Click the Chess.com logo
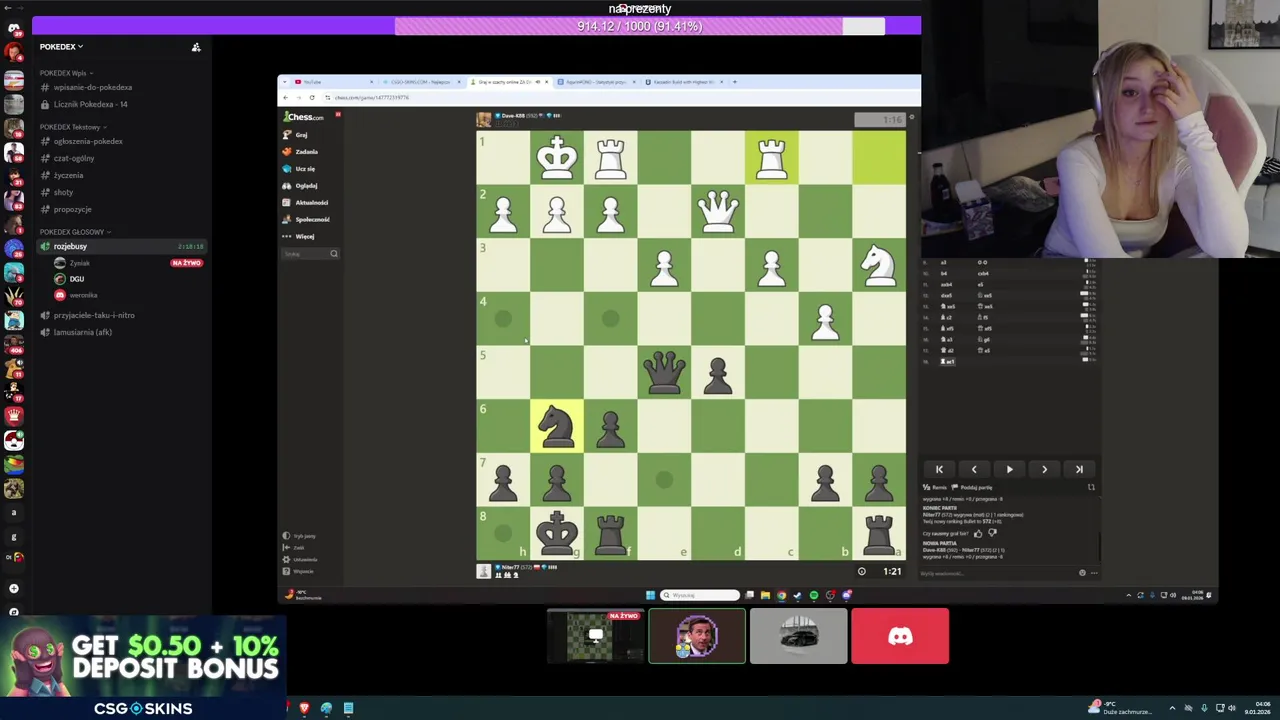This screenshot has width=1280, height=720. (303, 117)
